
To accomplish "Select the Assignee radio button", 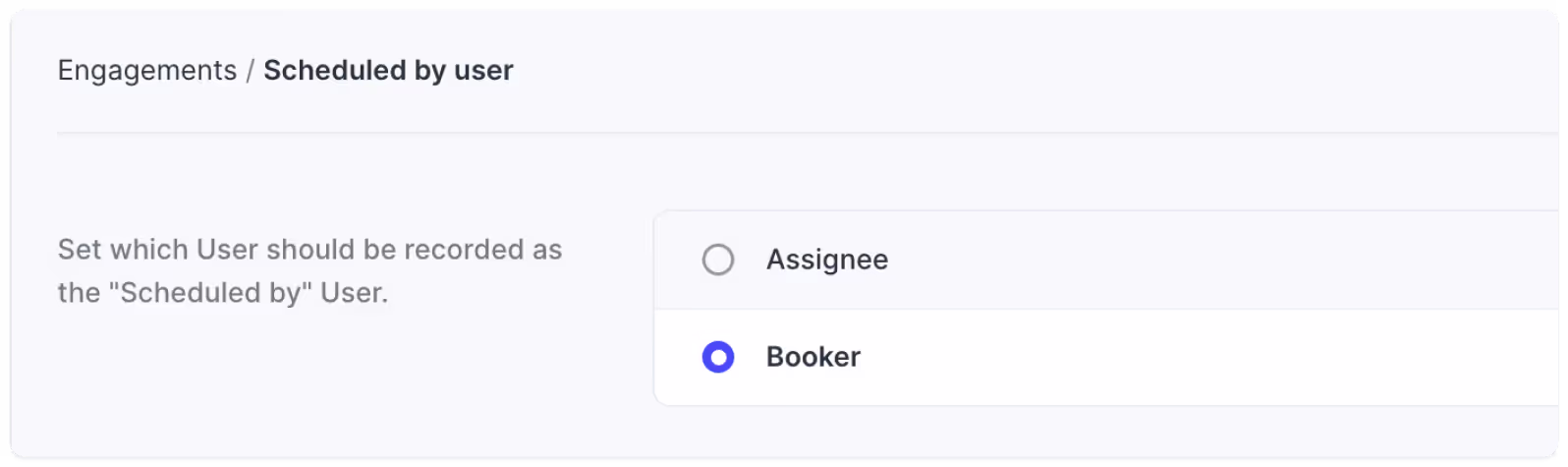I will 718,260.
